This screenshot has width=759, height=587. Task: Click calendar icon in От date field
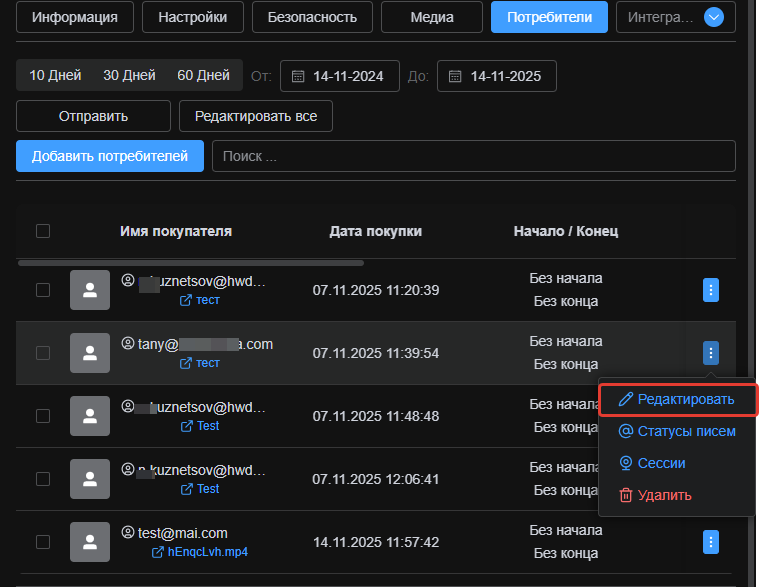point(298,76)
